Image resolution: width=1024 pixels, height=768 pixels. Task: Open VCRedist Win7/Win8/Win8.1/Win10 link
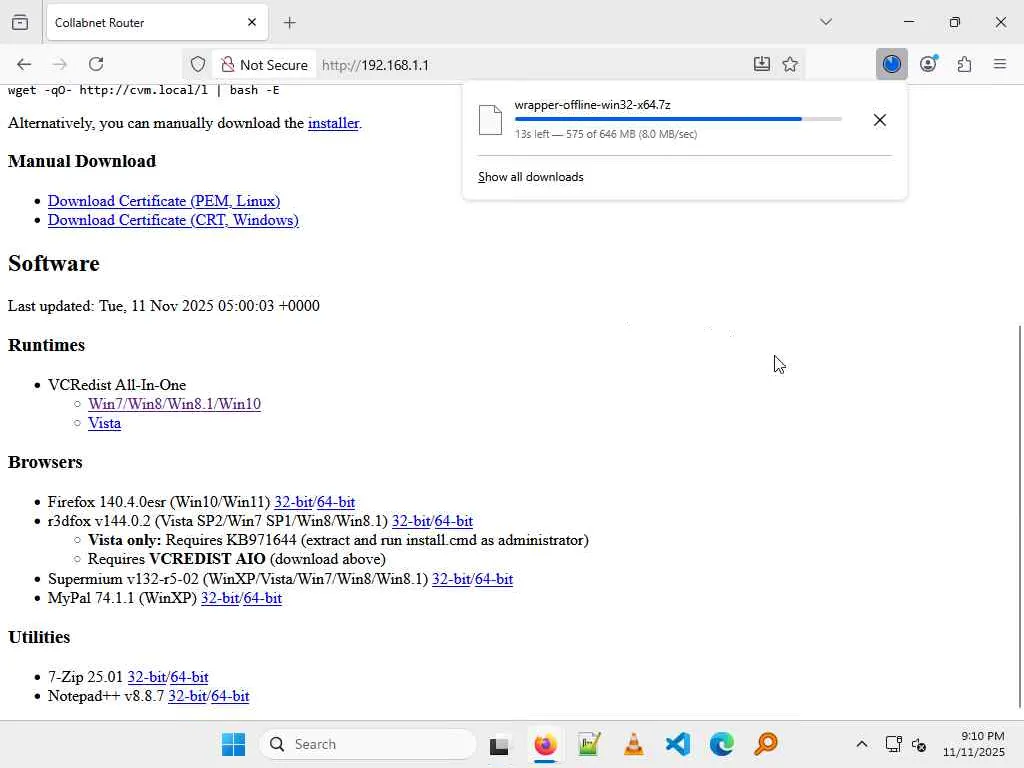pyautogui.click(x=174, y=404)
